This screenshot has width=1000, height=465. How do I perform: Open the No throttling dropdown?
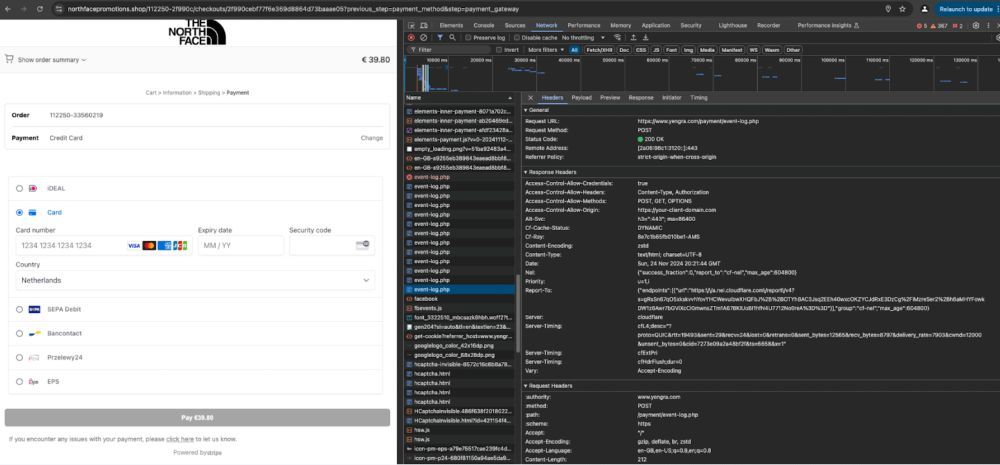point(584,38)
